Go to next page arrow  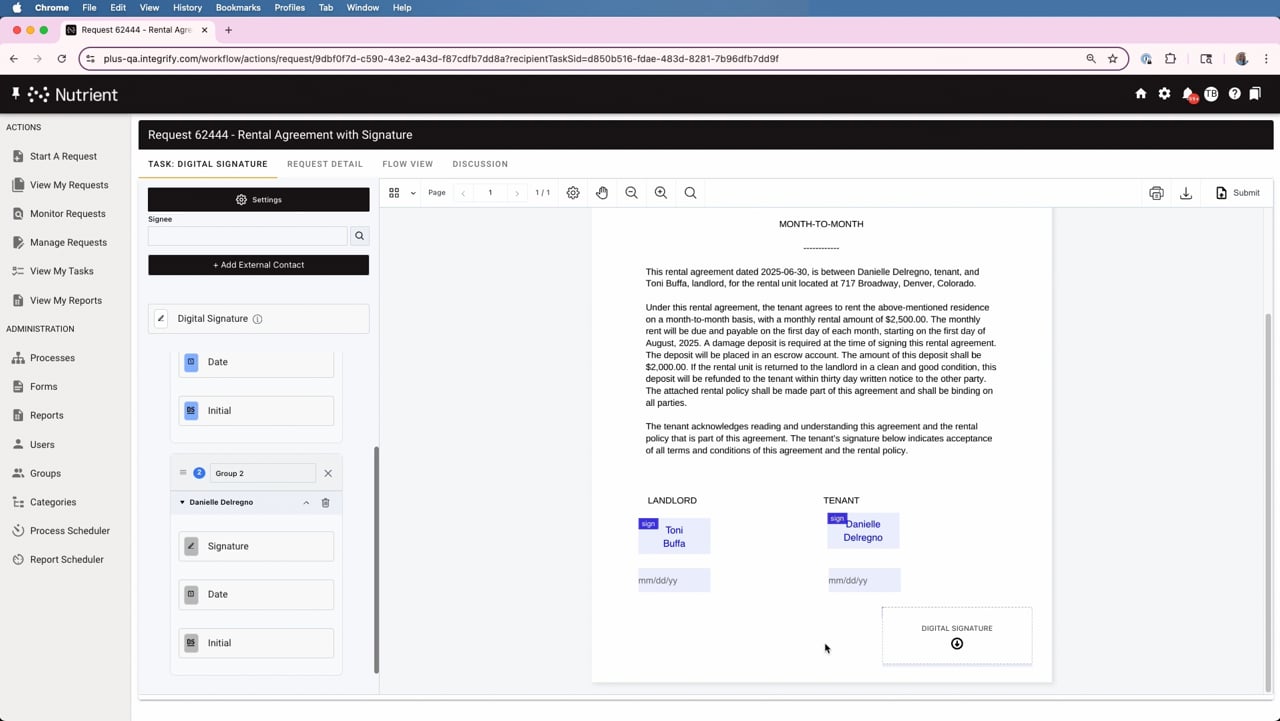pyautogui.click(x=516, y=193)
